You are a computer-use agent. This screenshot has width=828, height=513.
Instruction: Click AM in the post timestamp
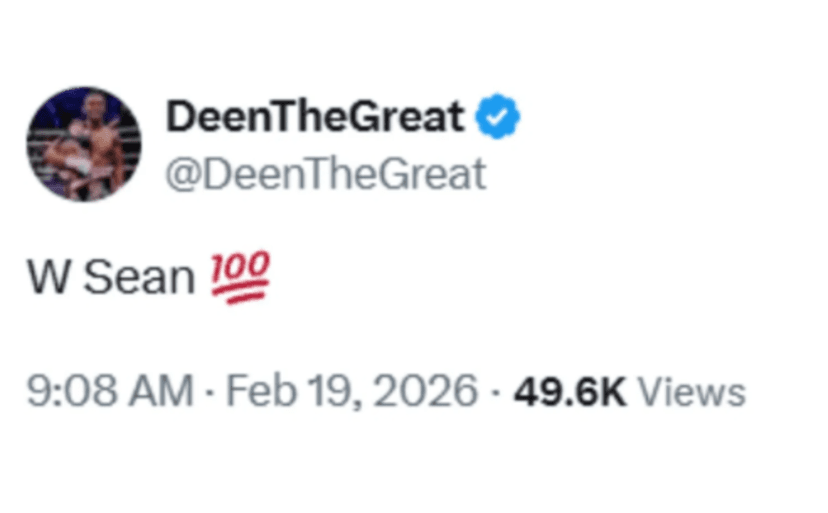click(166, 391)
